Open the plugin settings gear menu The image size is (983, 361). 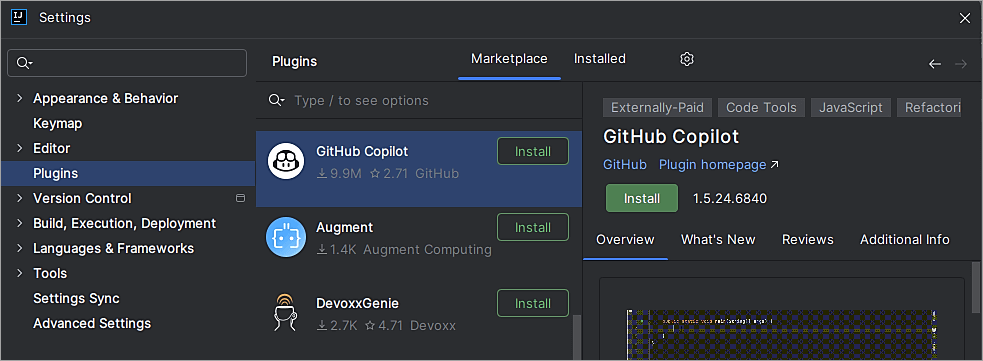click(x=687, y=59)
